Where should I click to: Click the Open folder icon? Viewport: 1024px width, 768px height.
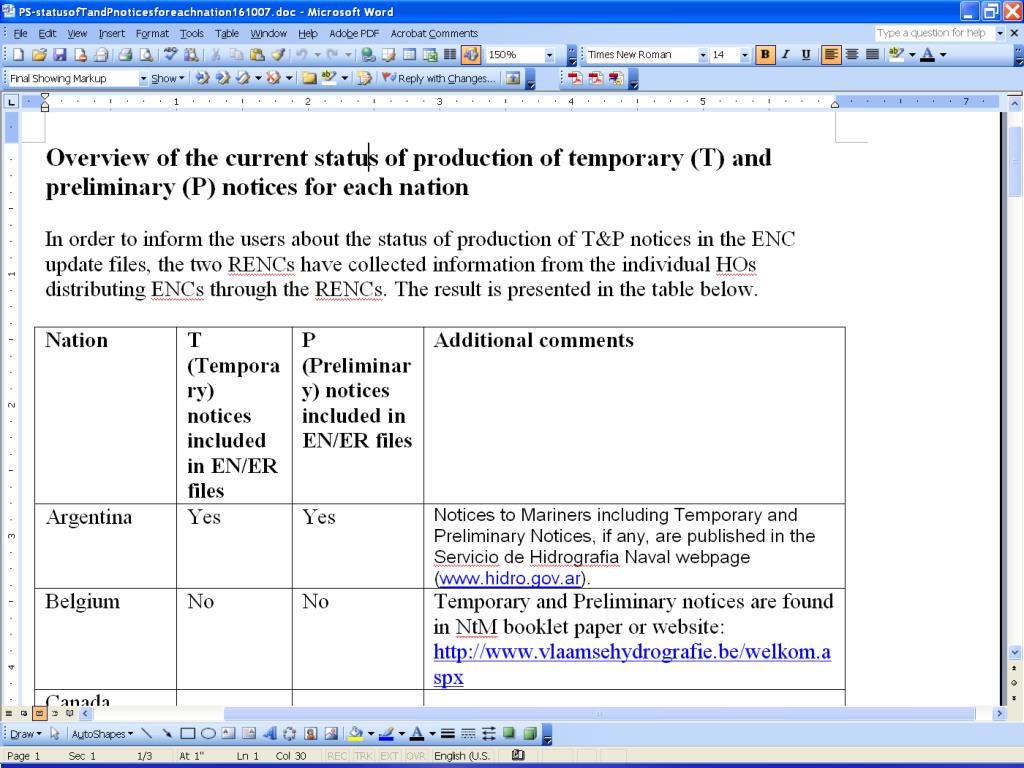point(39,55)
